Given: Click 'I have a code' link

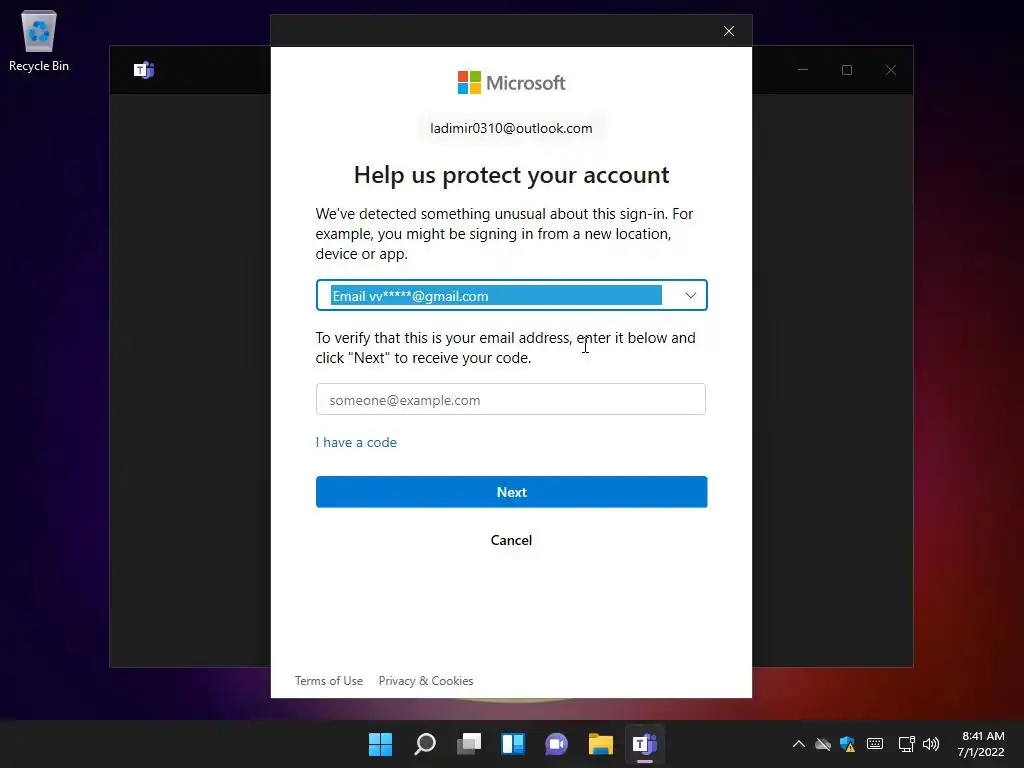Looking at the screenshot, I should point(356,442).
